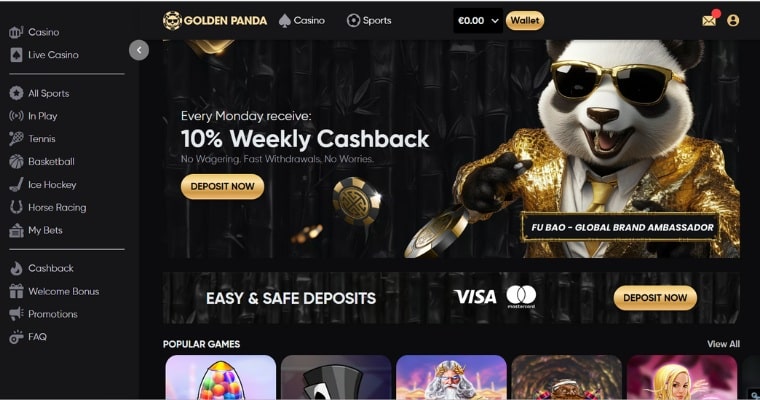Select the Tennis racket sidebar icon

16,139
